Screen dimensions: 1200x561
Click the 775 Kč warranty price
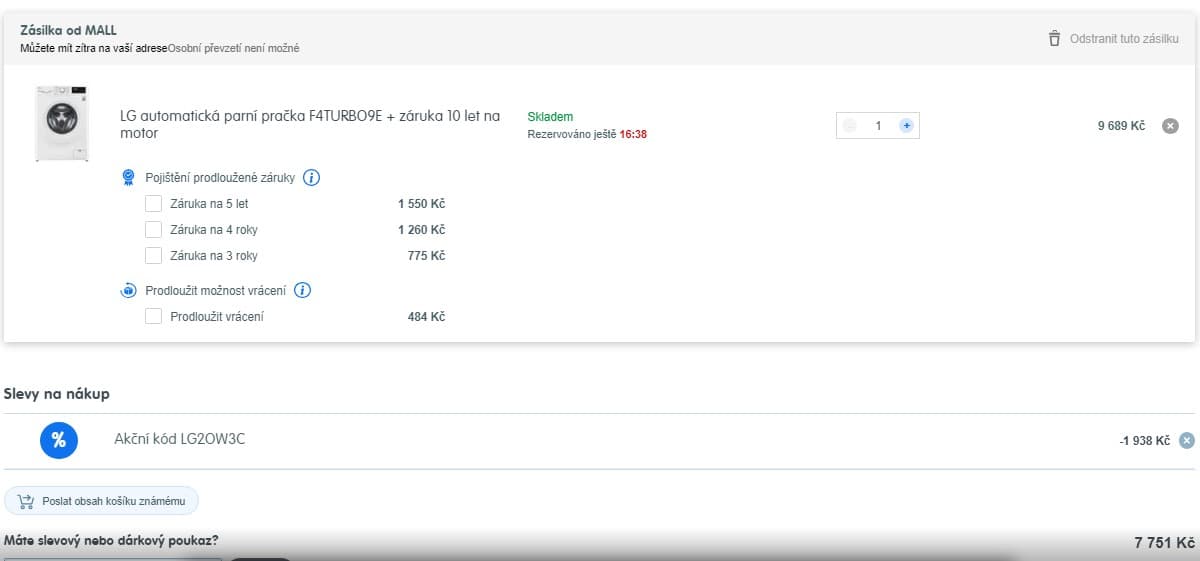click(426, 256)
